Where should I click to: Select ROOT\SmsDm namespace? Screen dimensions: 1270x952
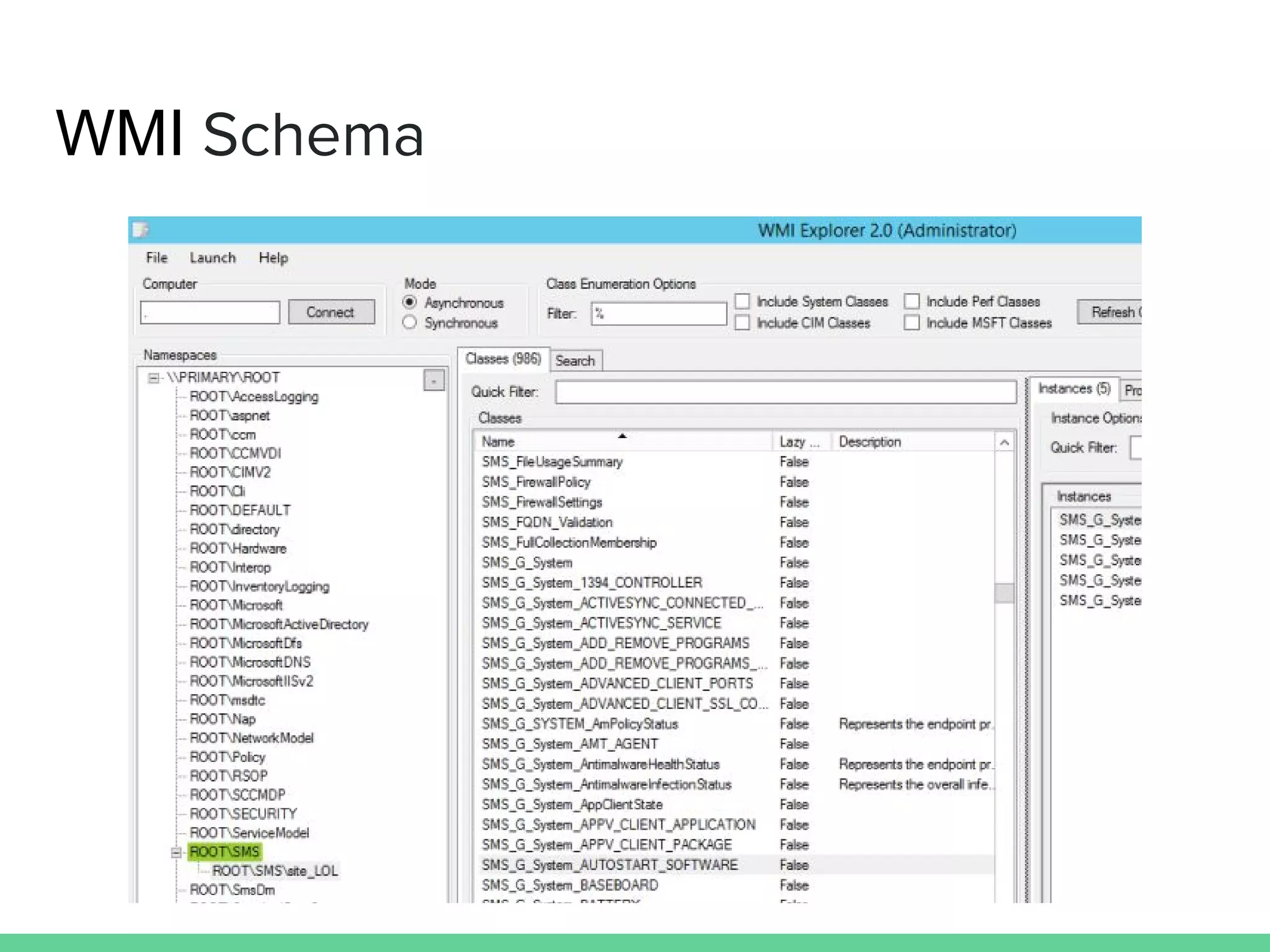click(x=233, y=890)
